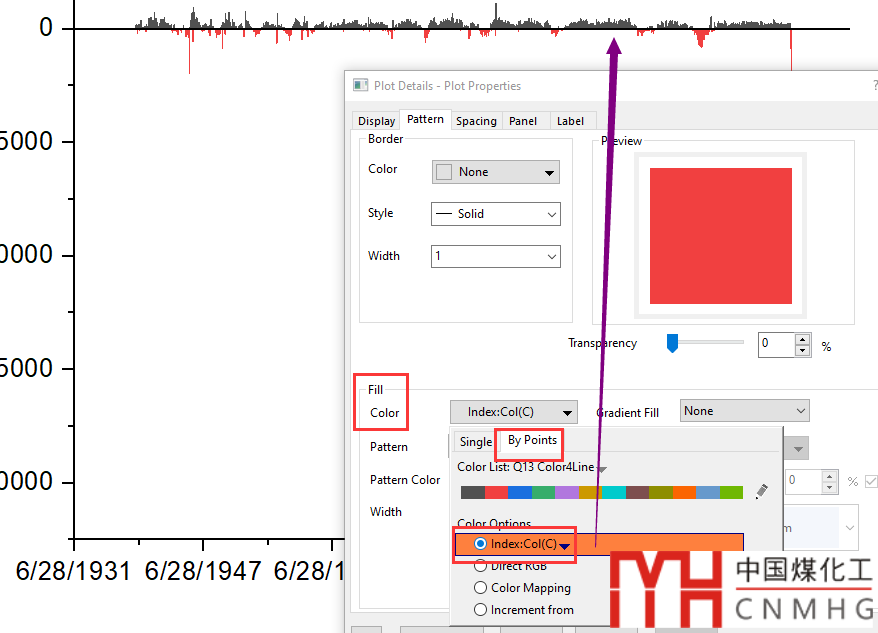The image size is (878, 633).
Task: Select the Increment from radio option
Action: [x=481, y=609]
